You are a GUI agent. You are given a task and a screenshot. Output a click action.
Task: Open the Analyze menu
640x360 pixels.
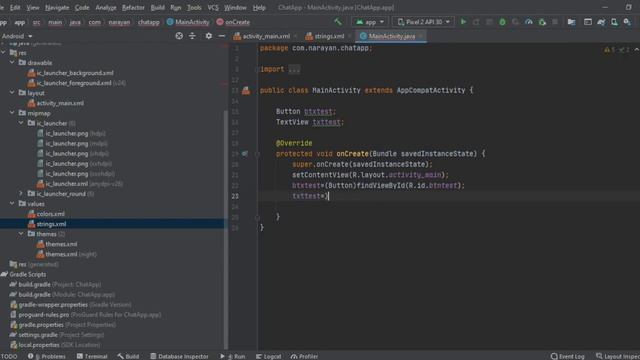(x=106, y=7)
